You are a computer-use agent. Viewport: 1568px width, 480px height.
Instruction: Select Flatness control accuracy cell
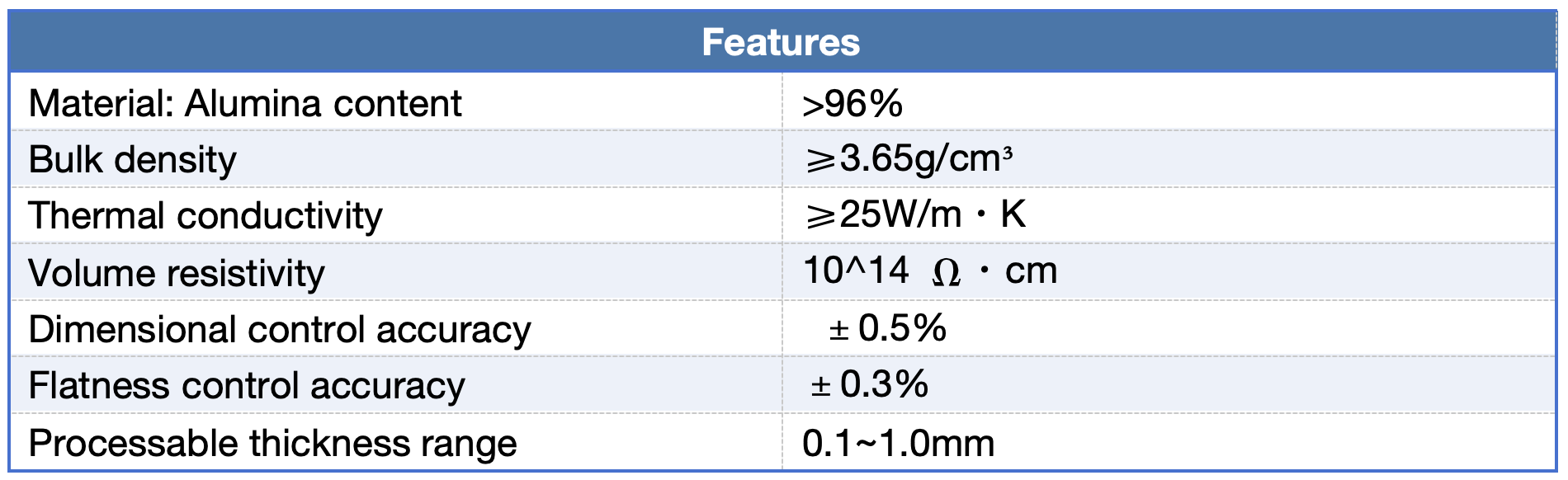pos(396,384)
